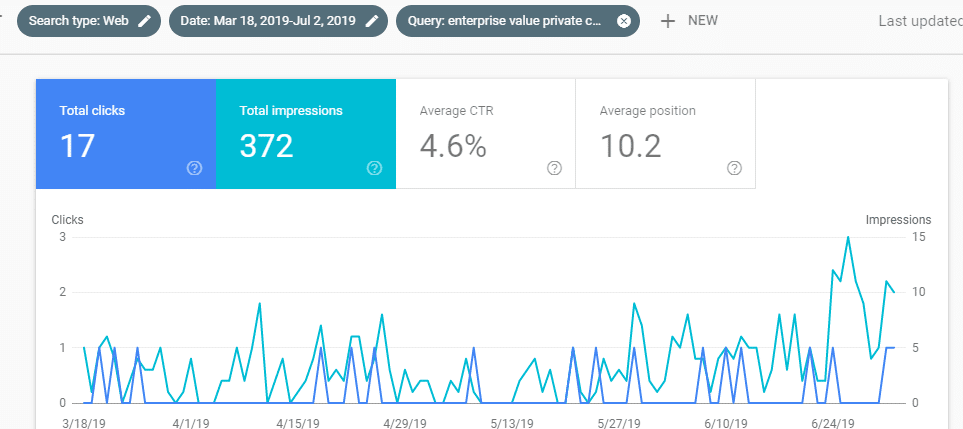Open the Search type: Web filter
Screen dimensions: 963x429
82,21
